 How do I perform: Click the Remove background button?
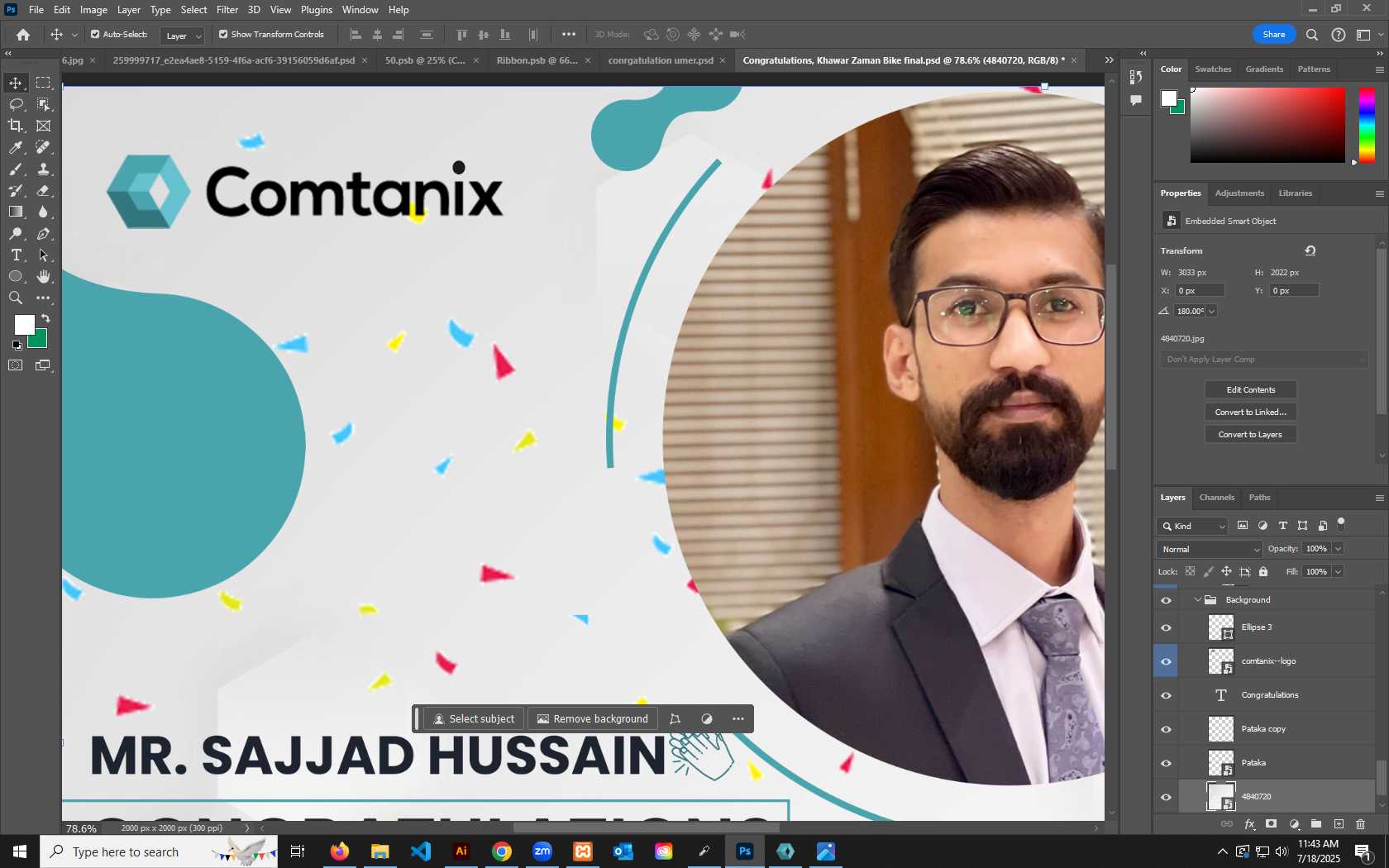click(x=593, y=719)
